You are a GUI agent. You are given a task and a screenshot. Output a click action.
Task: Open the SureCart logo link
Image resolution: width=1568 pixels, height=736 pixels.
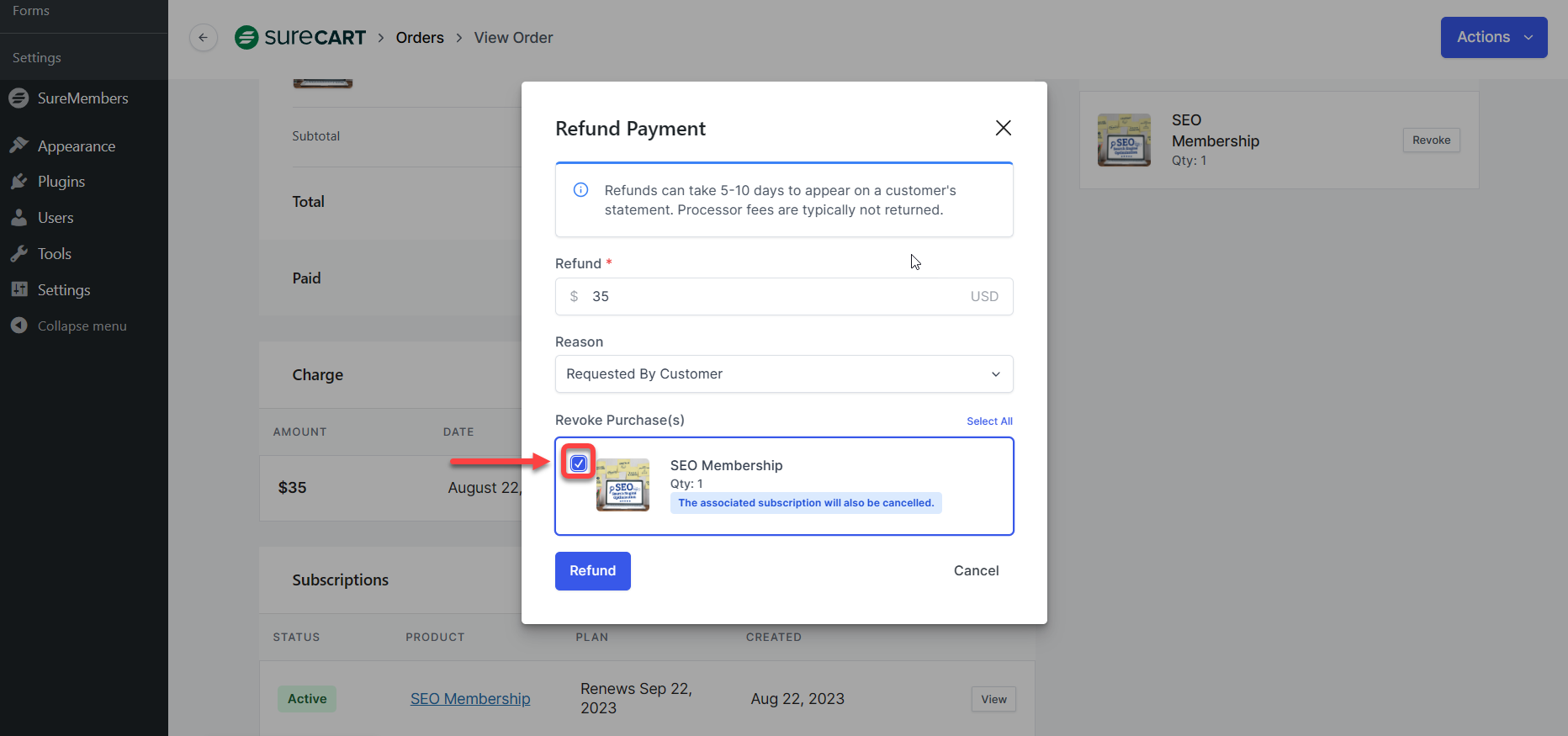[x=300, y=38]
